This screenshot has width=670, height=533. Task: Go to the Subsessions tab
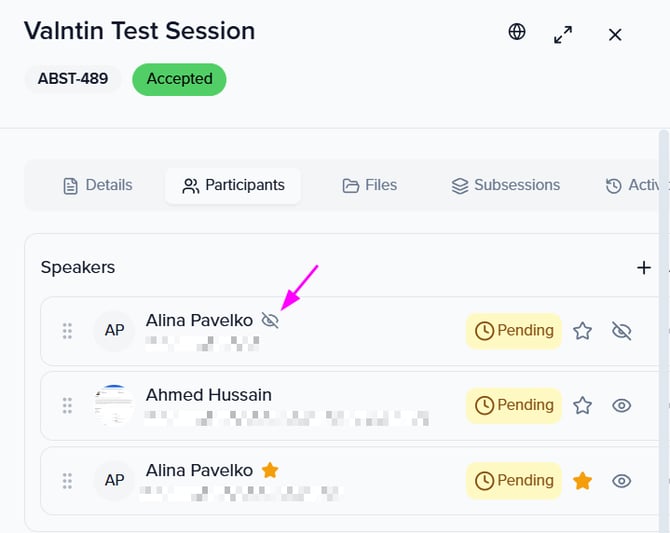[505, 185]
